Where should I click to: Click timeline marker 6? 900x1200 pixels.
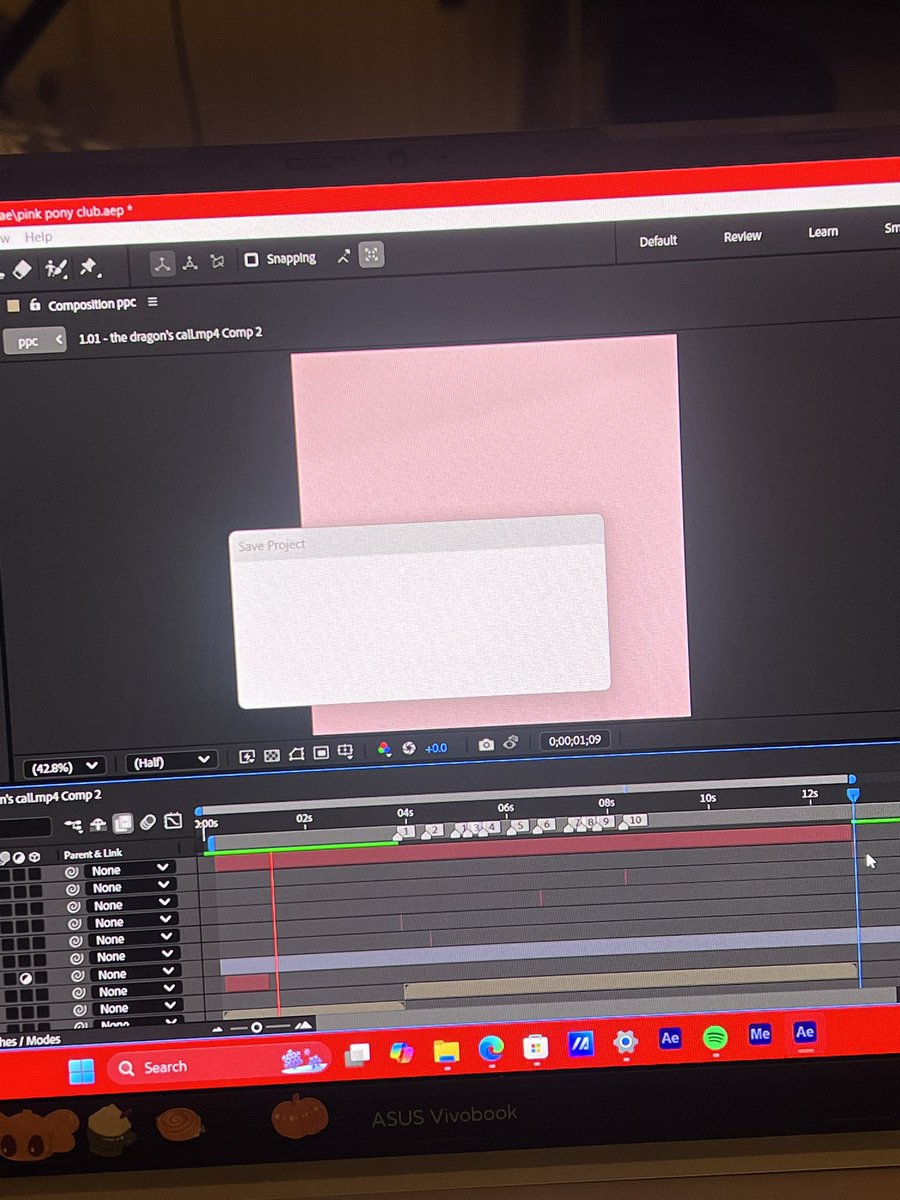point(546,825)
